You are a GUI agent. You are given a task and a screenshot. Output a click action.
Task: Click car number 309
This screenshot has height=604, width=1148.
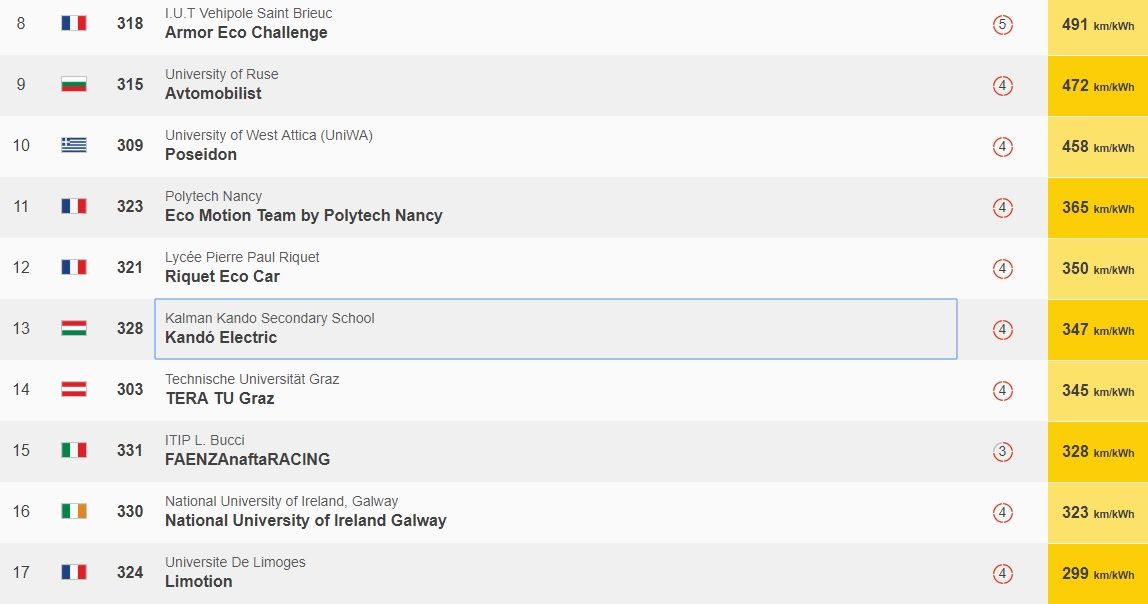pos(130,145)
